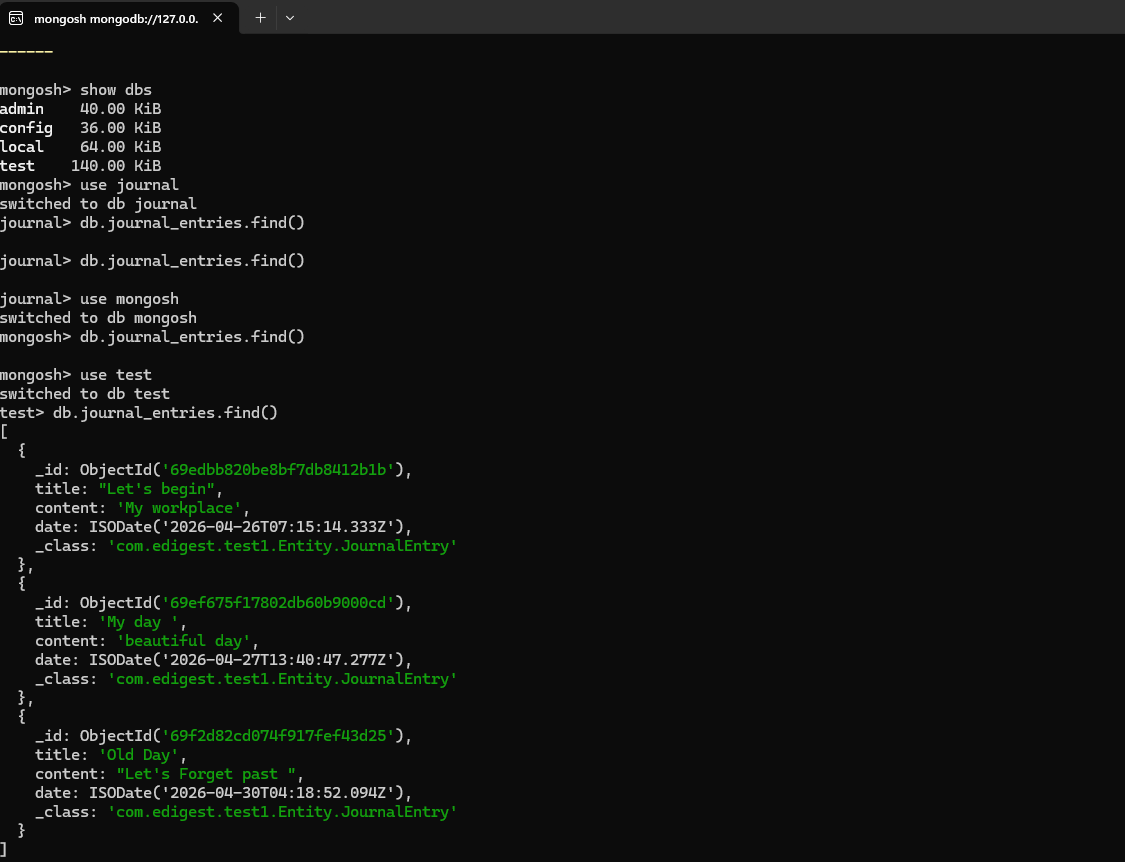Image resolution: width=1125 pixels, height=862 pixels.
Task: Click date '2026-04-30T04:18:52.094Z'
Action: pyautogui.click(x=278, y=793)
